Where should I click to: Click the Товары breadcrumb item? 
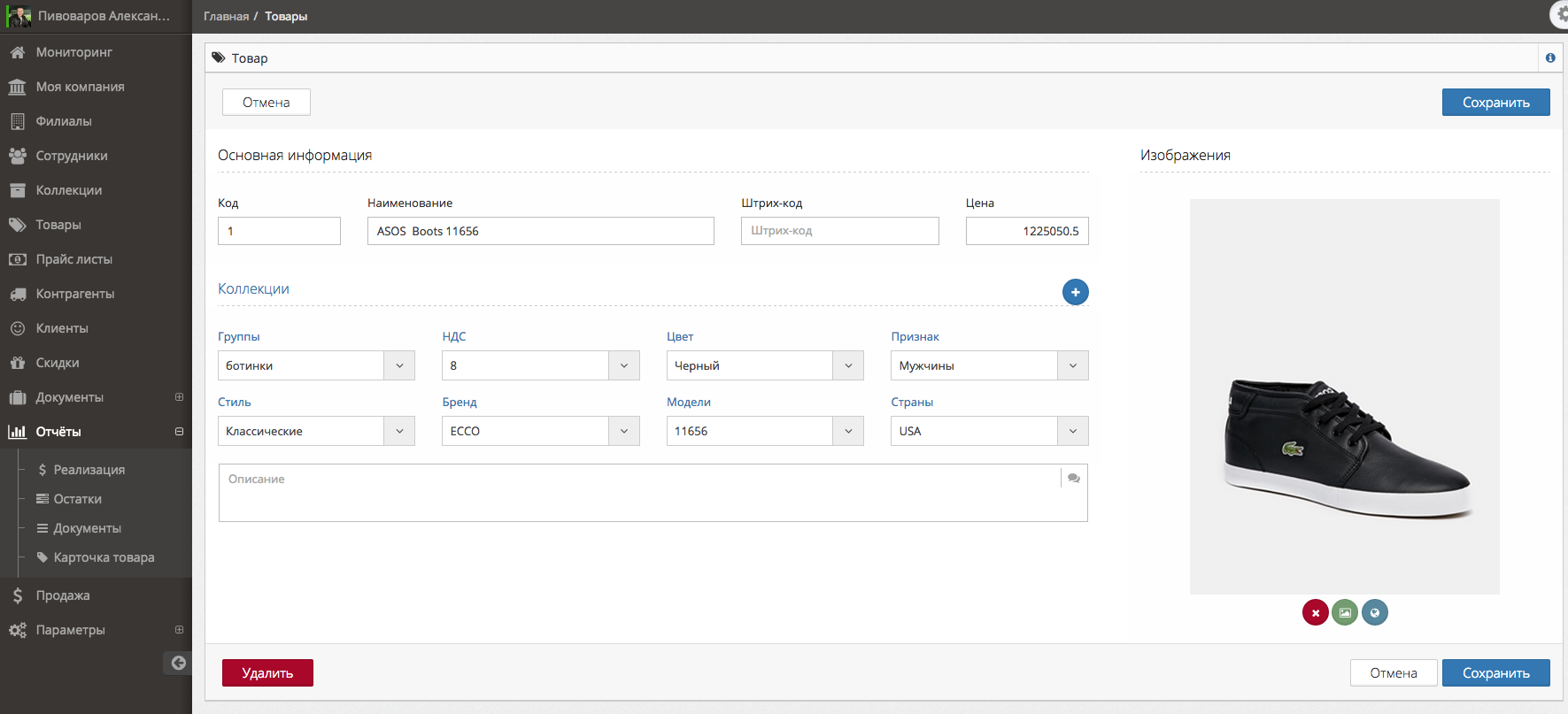[286, 16]
